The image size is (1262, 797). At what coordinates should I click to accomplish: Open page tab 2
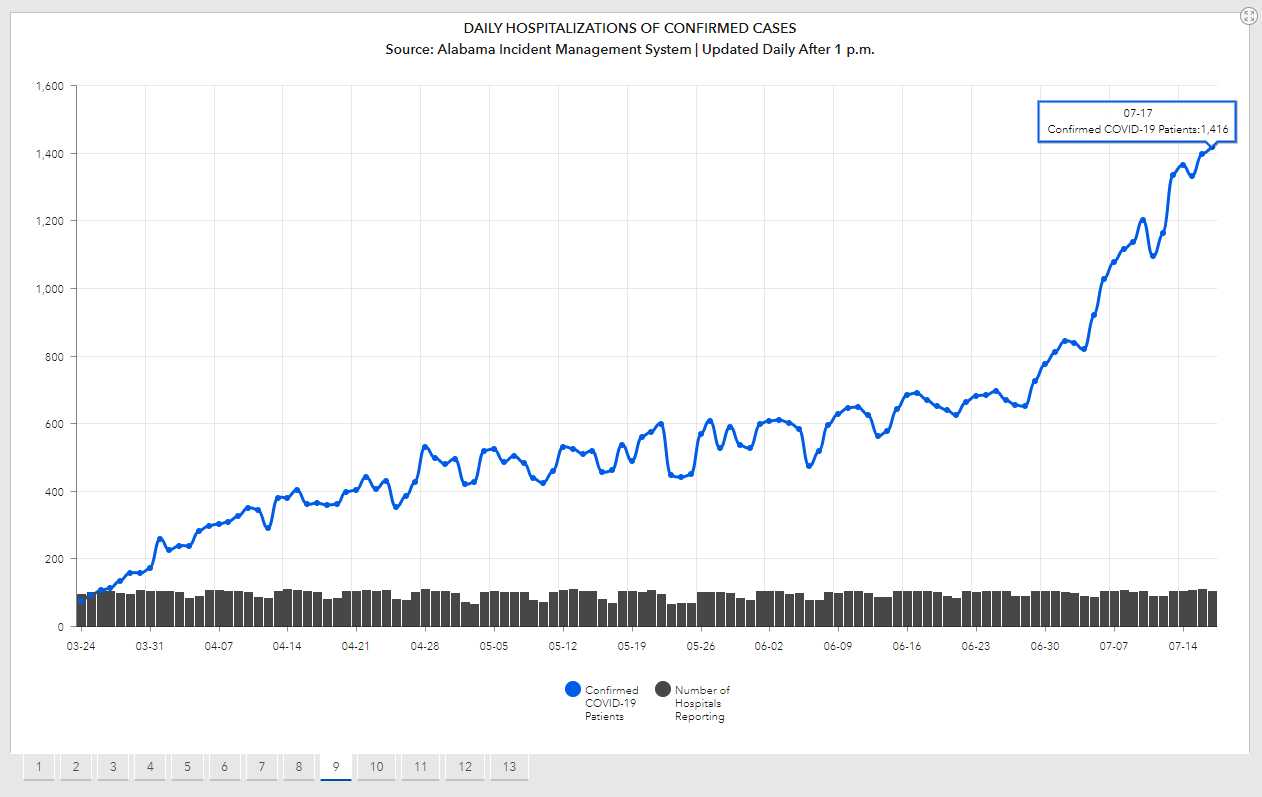(x=76, y=767)
